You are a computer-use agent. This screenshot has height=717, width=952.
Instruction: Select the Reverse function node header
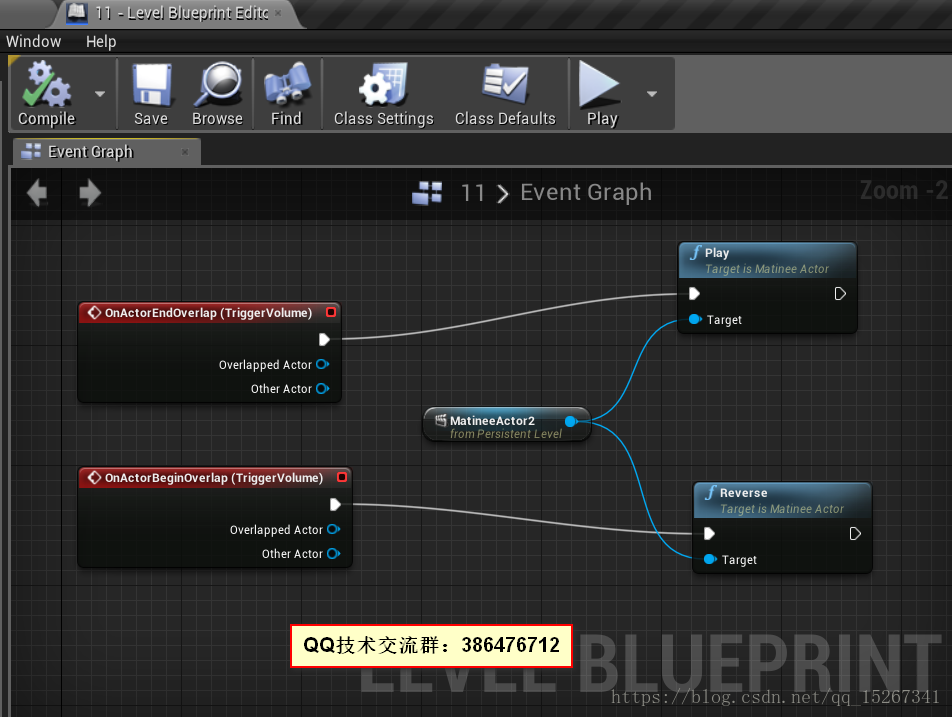[782, 500]
